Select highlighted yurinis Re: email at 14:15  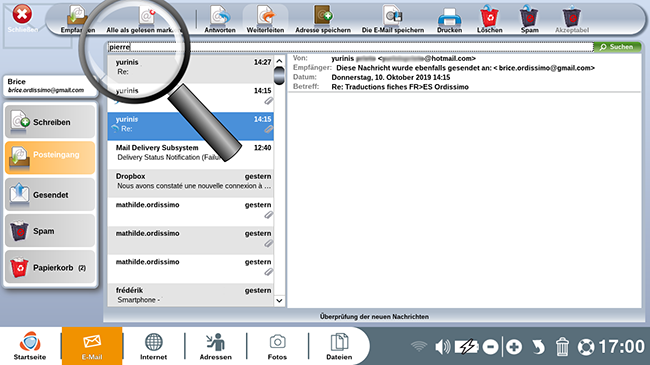pyautogui.click(x=191, y=126)
